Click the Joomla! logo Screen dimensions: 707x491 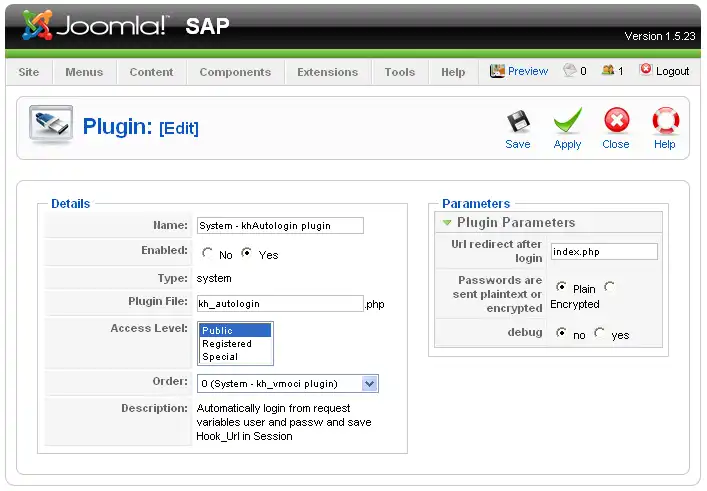click(x=97, y=25)
